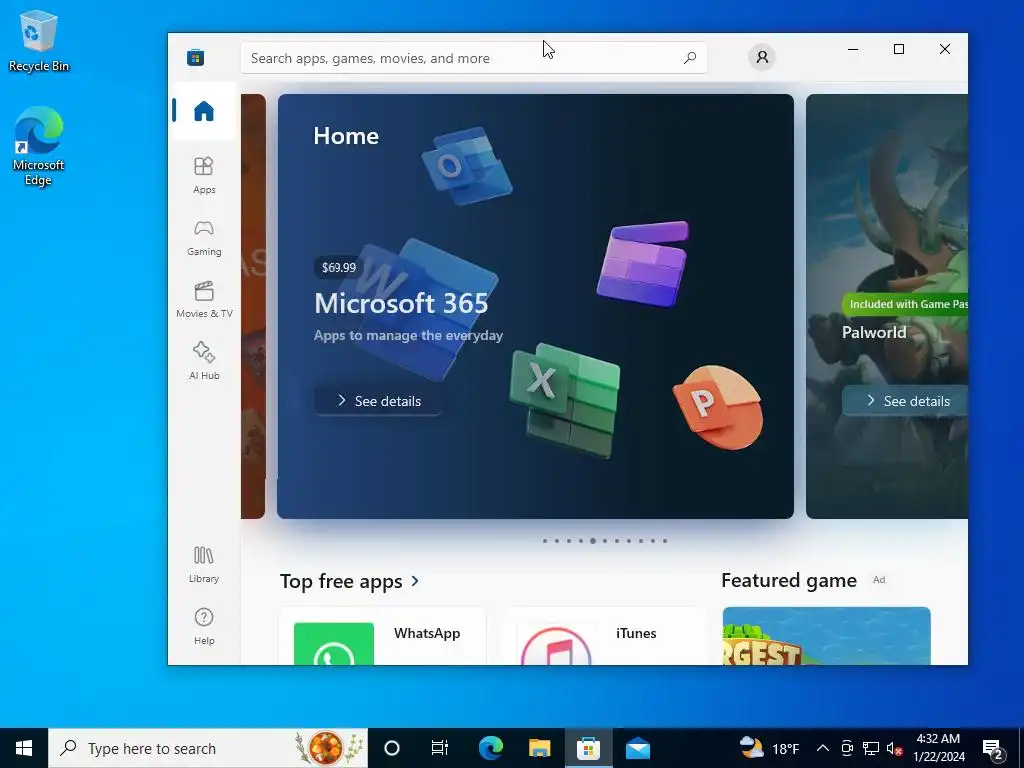Open the Palworld banner card
The height and width of the screenshot is (768, 1024).
[x=887, y=306]
